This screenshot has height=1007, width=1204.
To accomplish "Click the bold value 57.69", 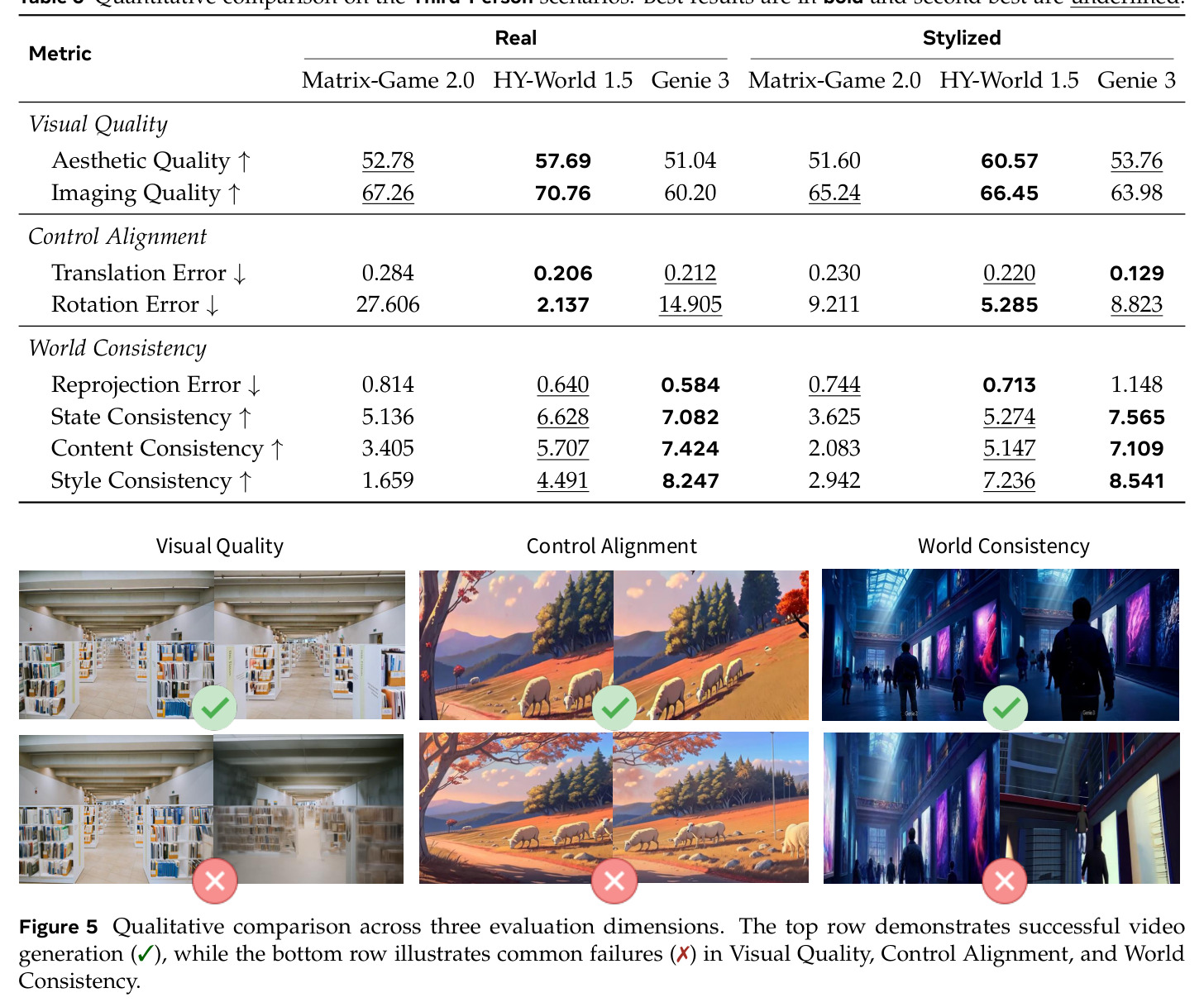I will click(563, 160).
